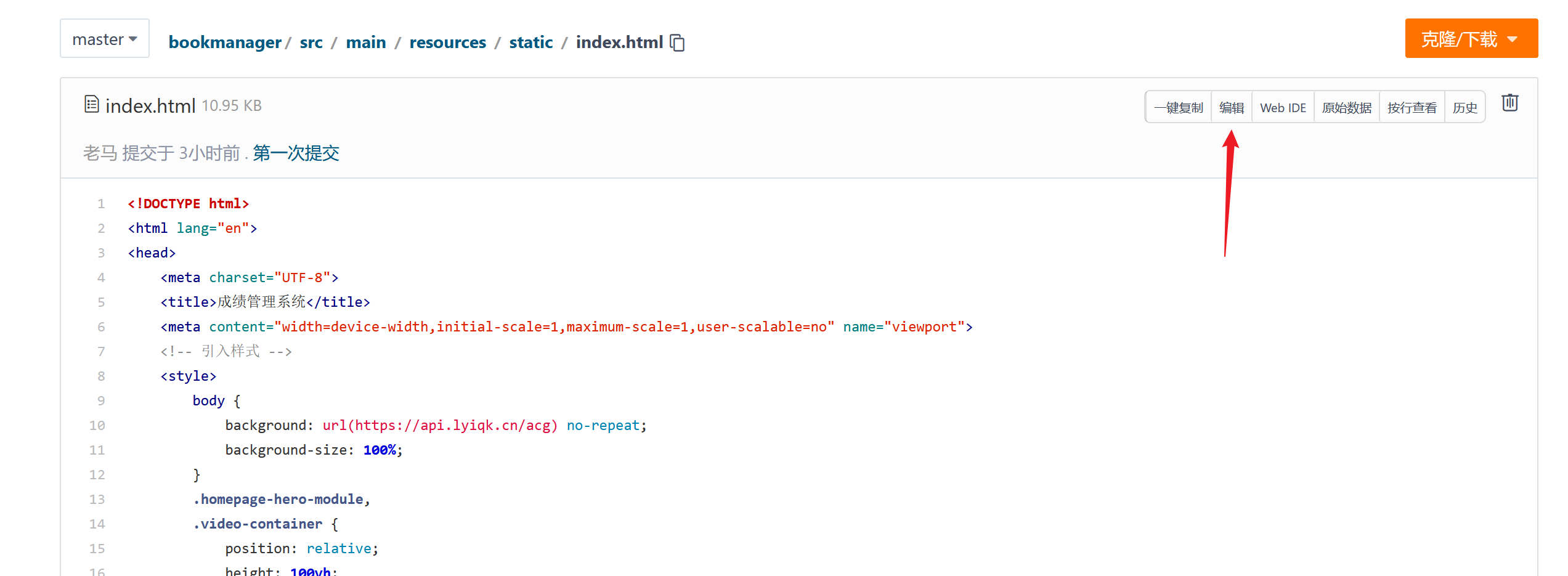Click the meta charset UTF-8 line
The height and width of the screenshot is (576, 1568).
coord(250,277)
